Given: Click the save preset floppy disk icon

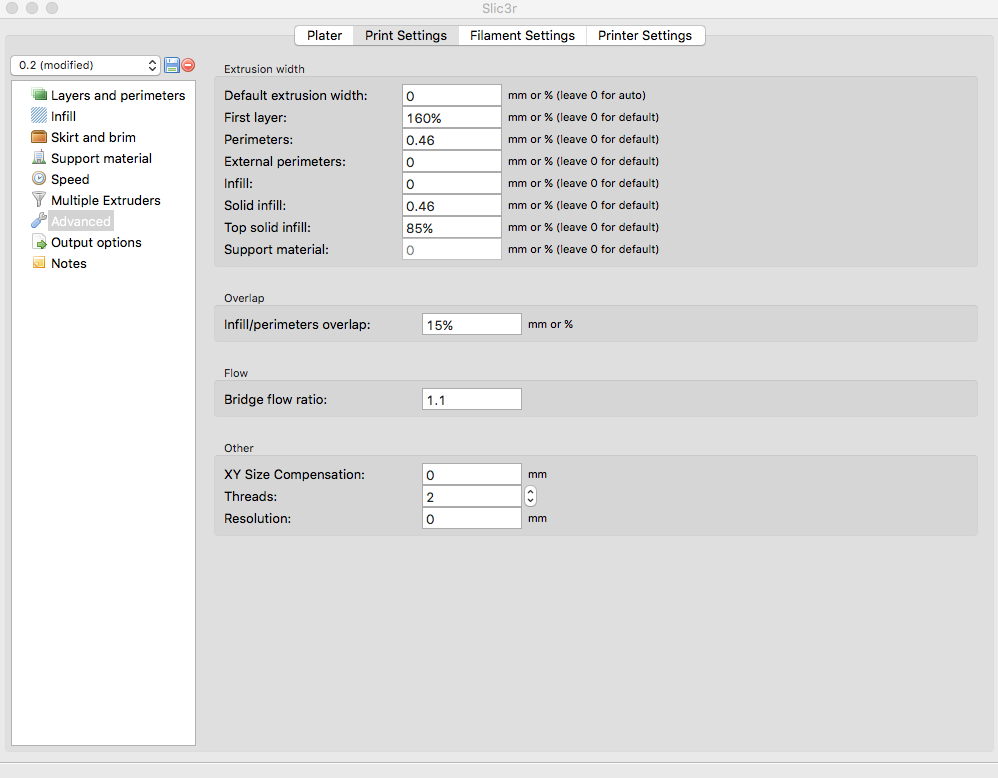Looking at the screenshot, I should pos(172,65).
